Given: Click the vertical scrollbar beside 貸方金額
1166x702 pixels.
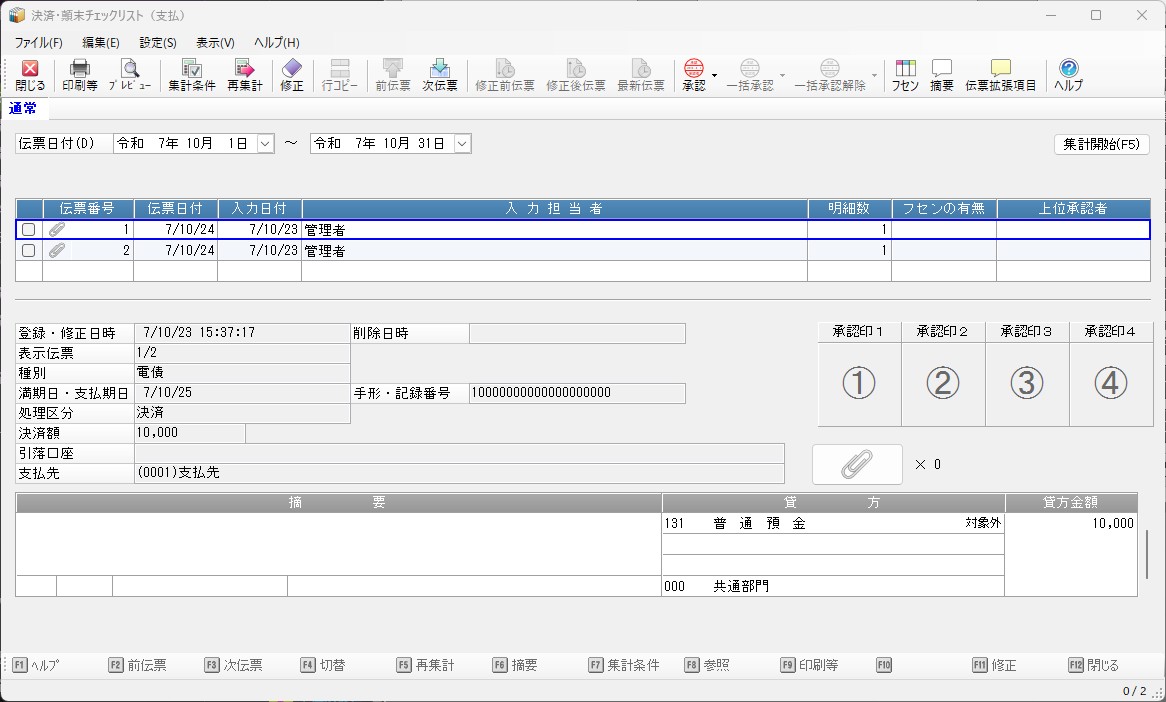Looking at the screenshot, I should point(1147,555).
